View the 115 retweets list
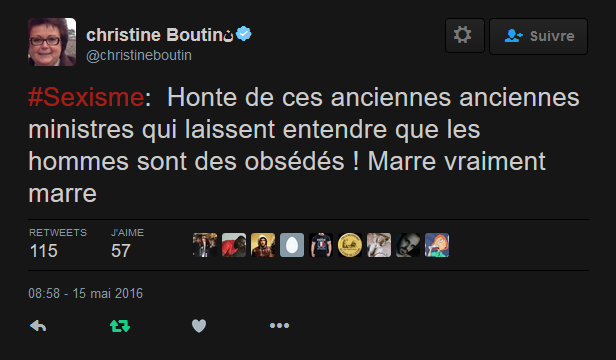Image resolution: width=616 pixels, height=360 pixels. coord(58,244)
